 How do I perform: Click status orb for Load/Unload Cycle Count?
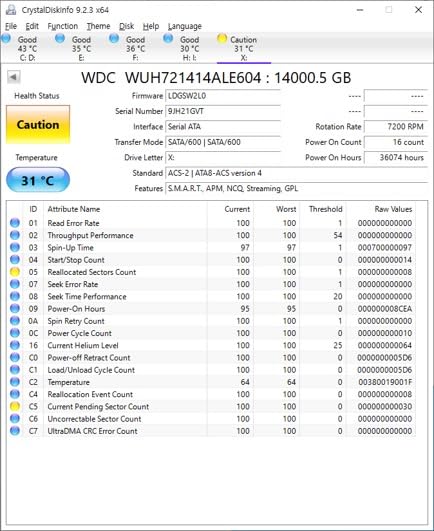tap(15, 369)
